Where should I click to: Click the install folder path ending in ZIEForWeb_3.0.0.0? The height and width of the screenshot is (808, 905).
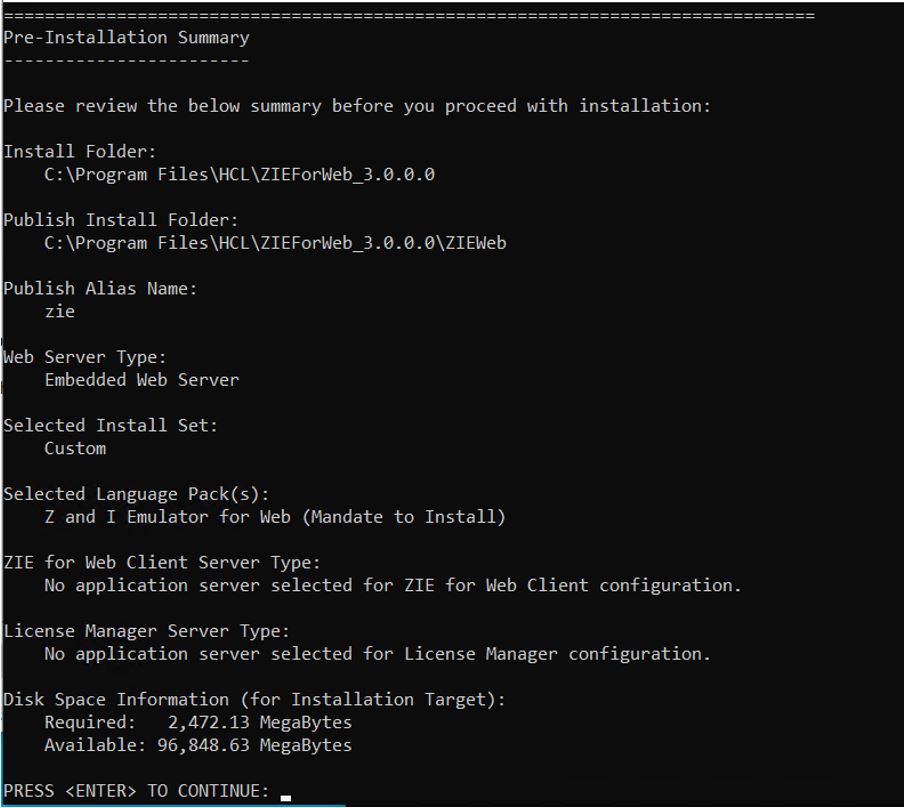click(239, 174)
